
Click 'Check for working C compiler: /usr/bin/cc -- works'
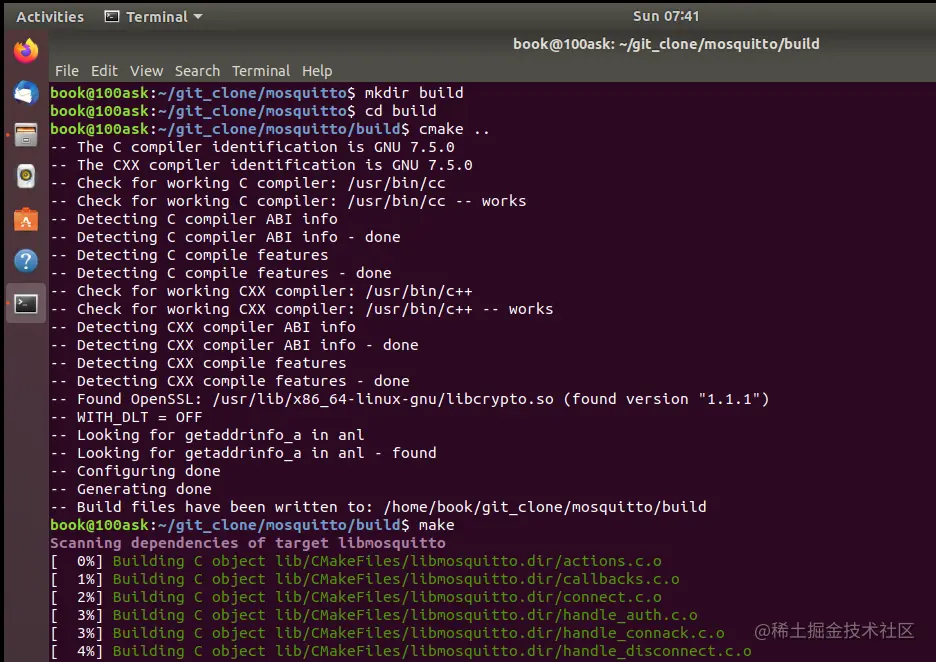point(288,201)
